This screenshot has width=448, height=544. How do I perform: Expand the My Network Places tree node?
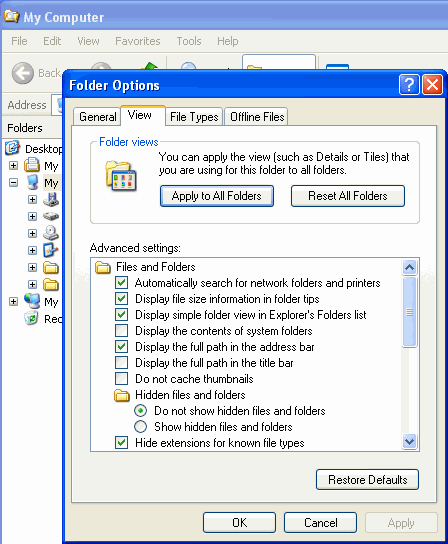click(x=14, y=301)
